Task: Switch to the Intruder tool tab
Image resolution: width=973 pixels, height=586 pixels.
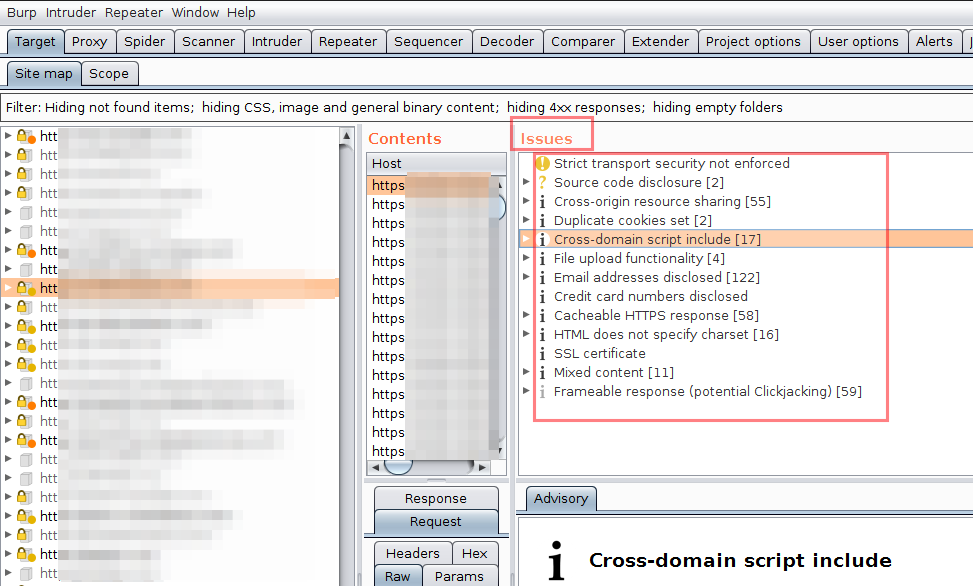Action: pos(277,42)
